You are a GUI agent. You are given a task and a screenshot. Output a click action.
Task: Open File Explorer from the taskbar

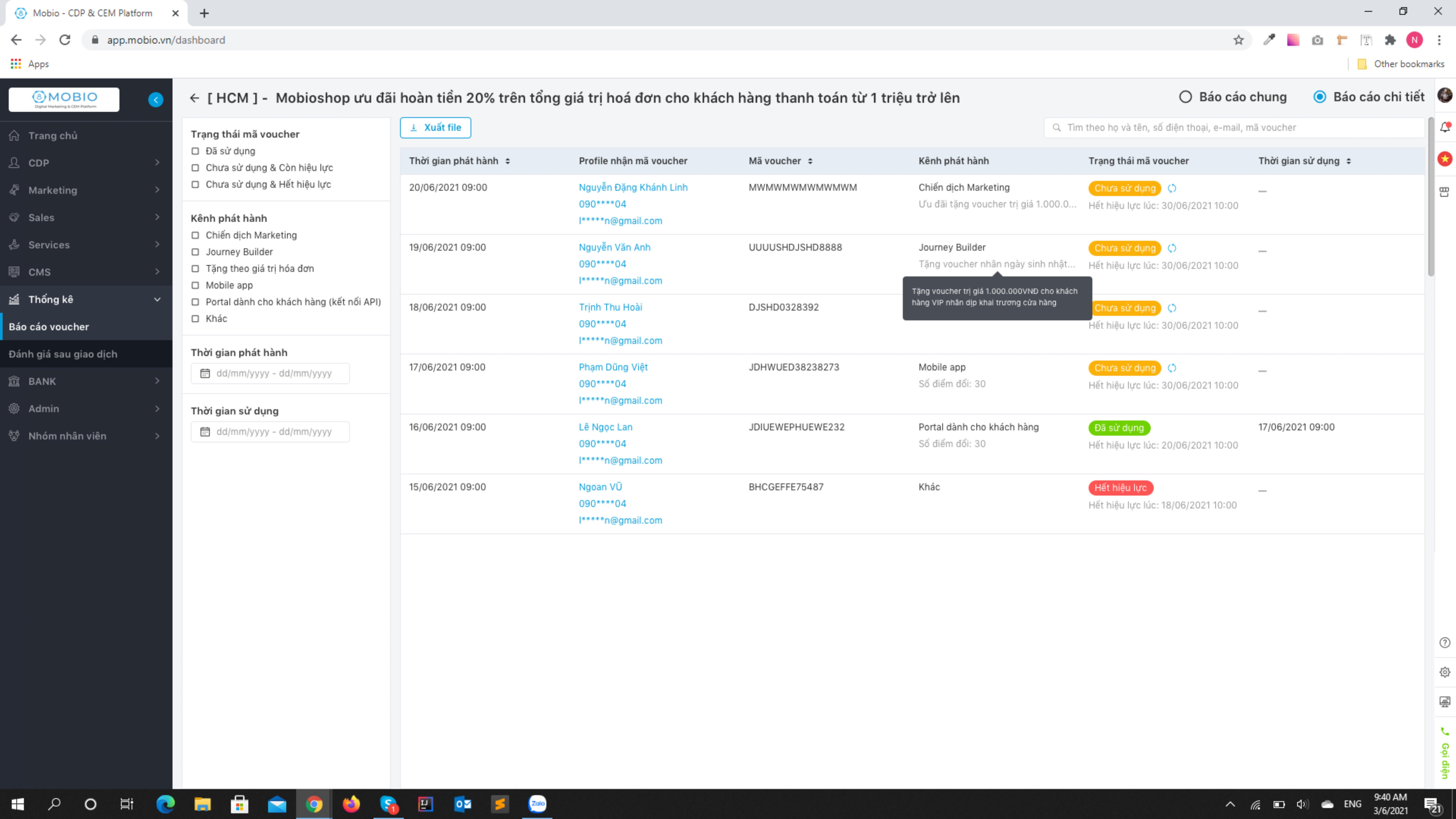[202, 804]
